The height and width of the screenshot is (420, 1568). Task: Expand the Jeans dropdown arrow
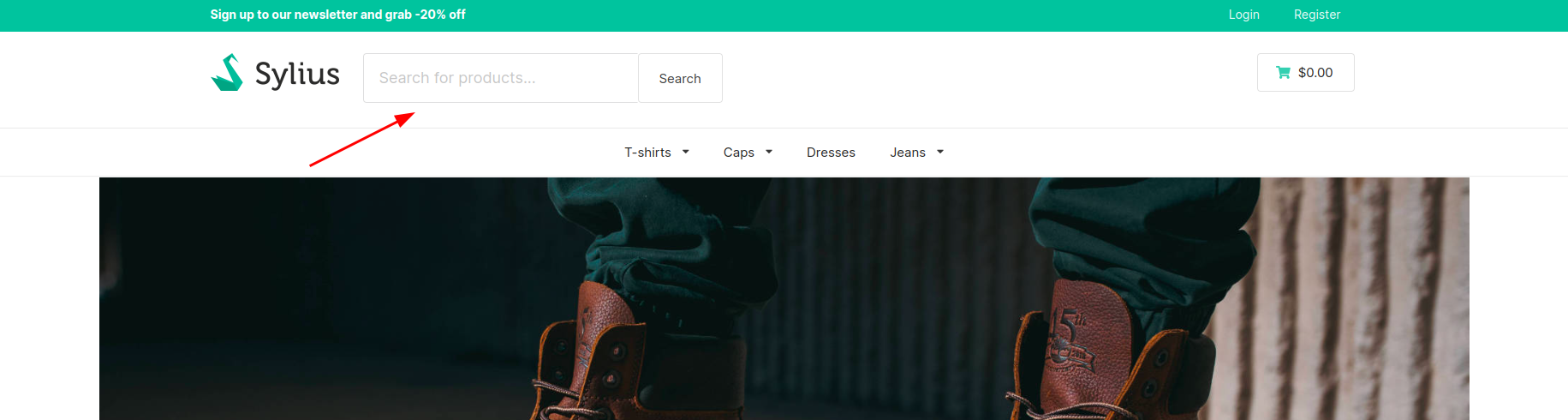pyautogui.click(x=940, y=153)
